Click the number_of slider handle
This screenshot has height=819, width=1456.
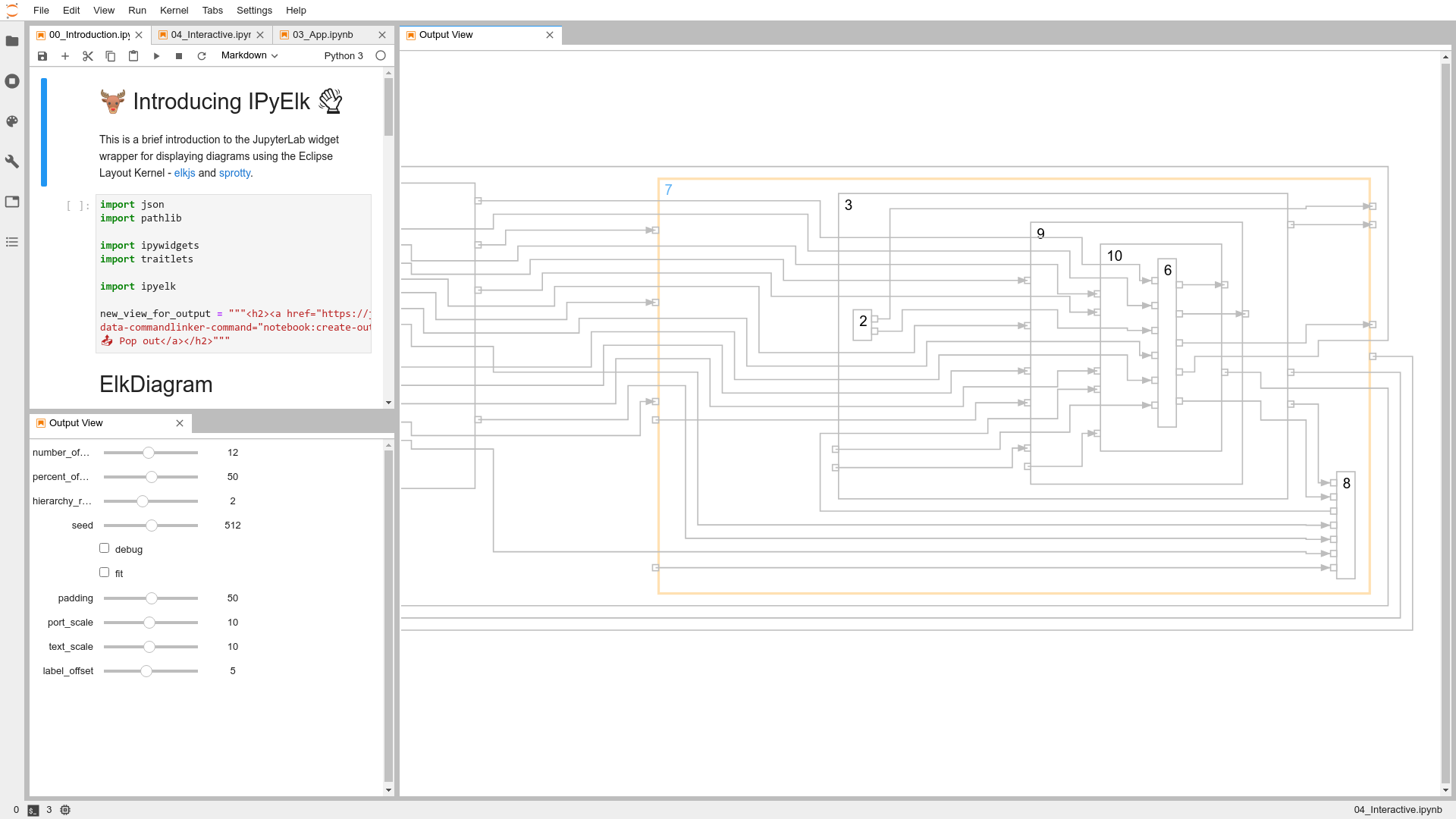coord(149,453)
